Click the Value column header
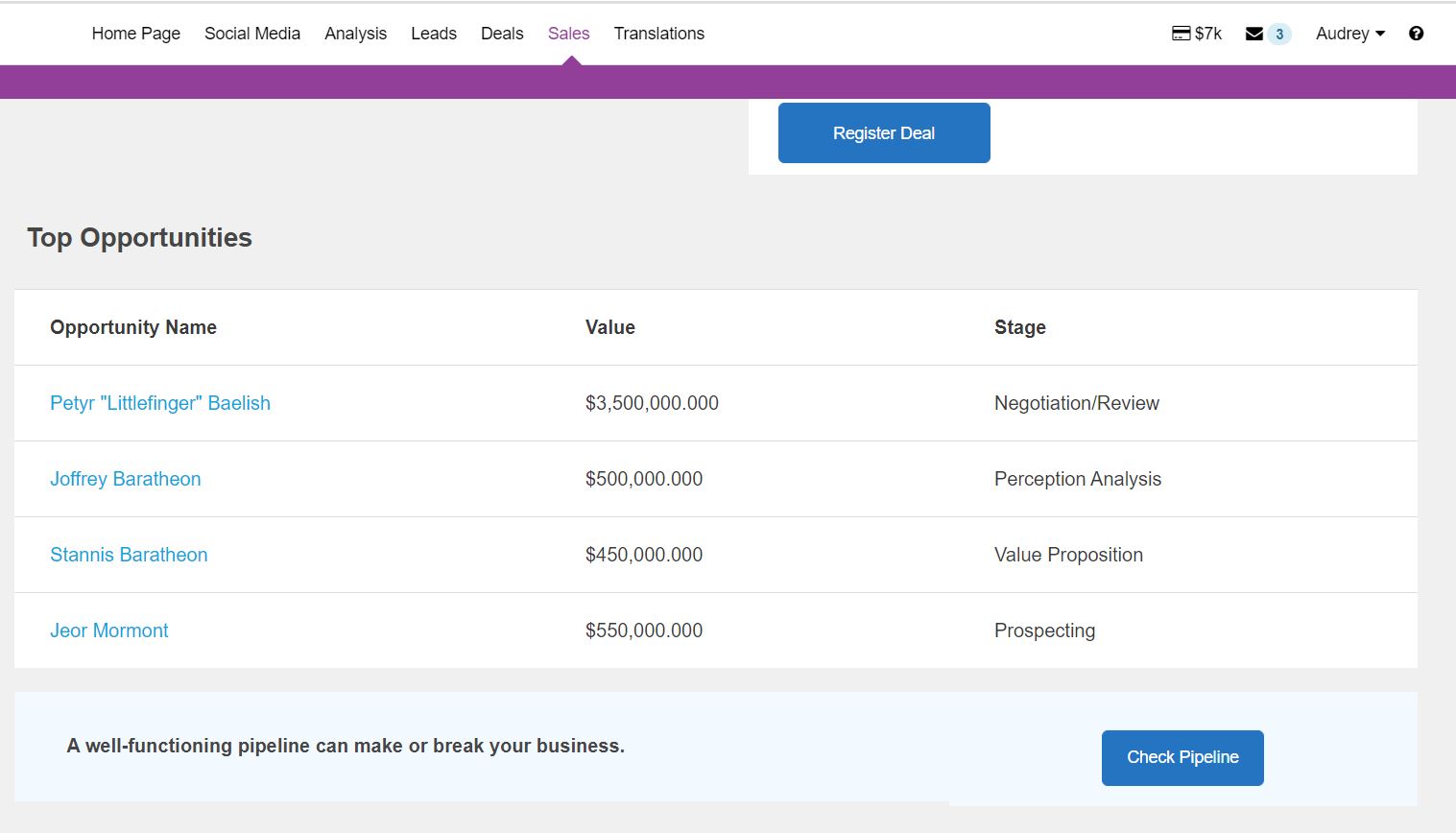Screen dimensions: 1456x833 (610, 327)
